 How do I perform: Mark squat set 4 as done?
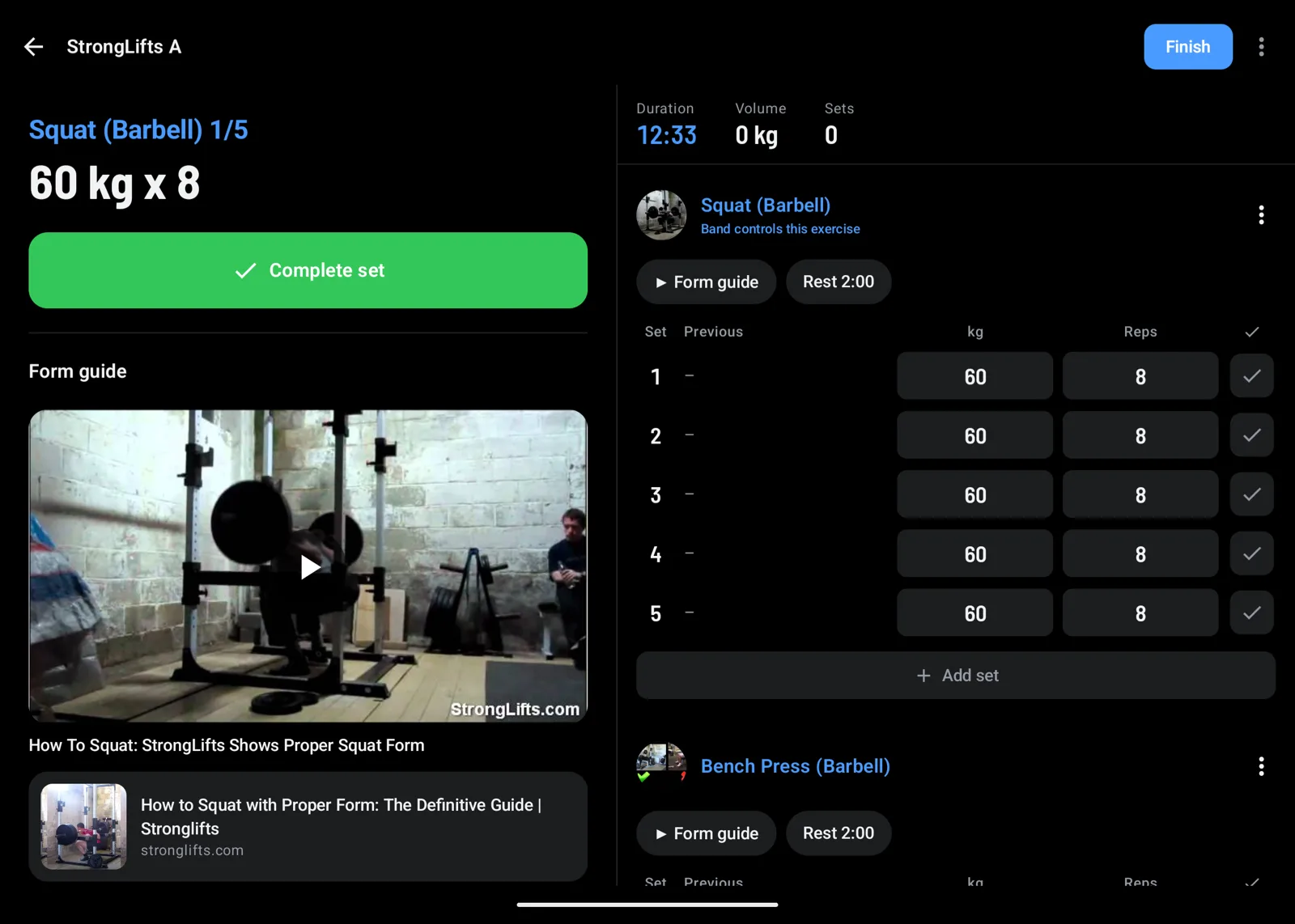pyautogui.click(x=1251, y=553)
